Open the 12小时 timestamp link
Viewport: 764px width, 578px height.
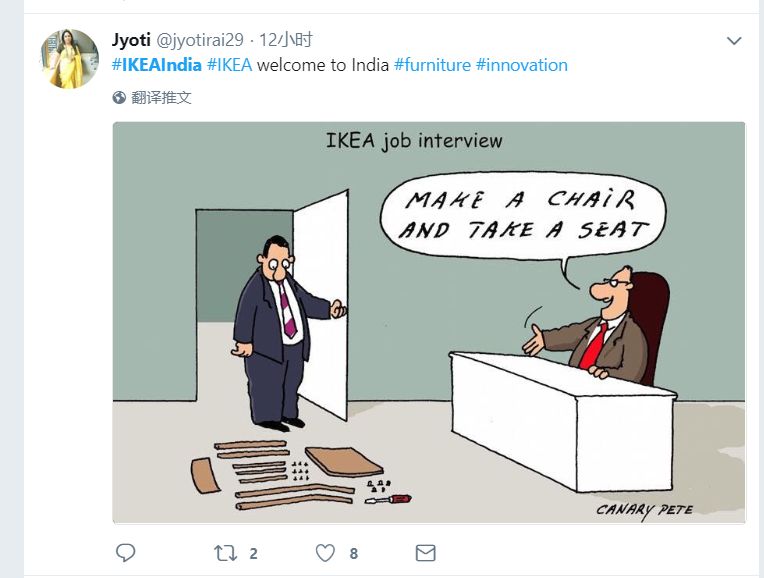pyautogui.click(x=286, y=39)
